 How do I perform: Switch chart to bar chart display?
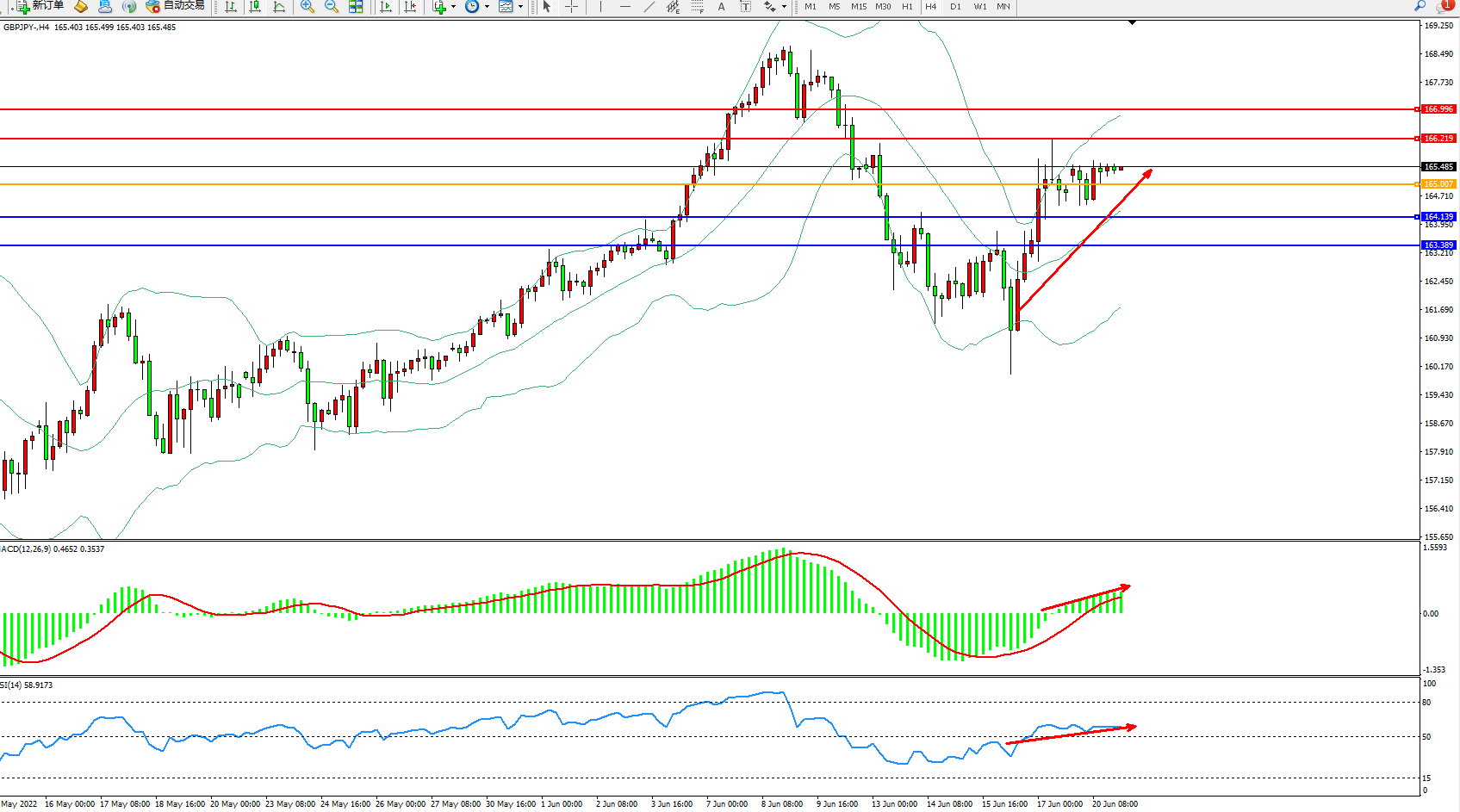coord(231,7)
